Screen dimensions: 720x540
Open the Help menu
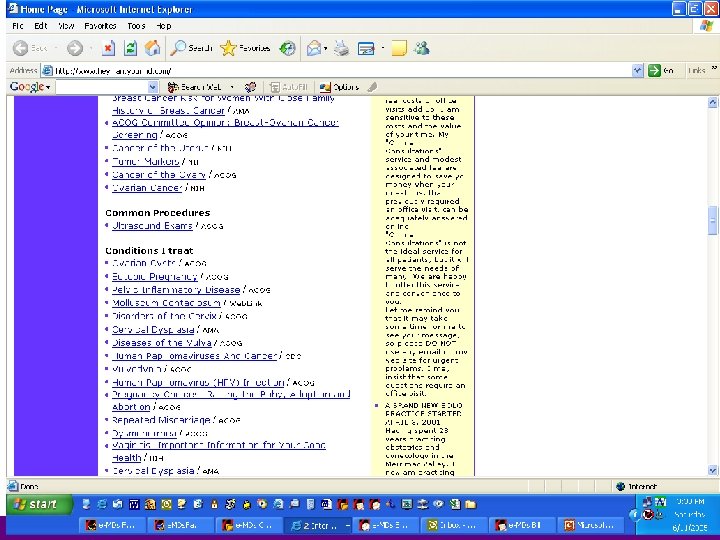point(164,26)
